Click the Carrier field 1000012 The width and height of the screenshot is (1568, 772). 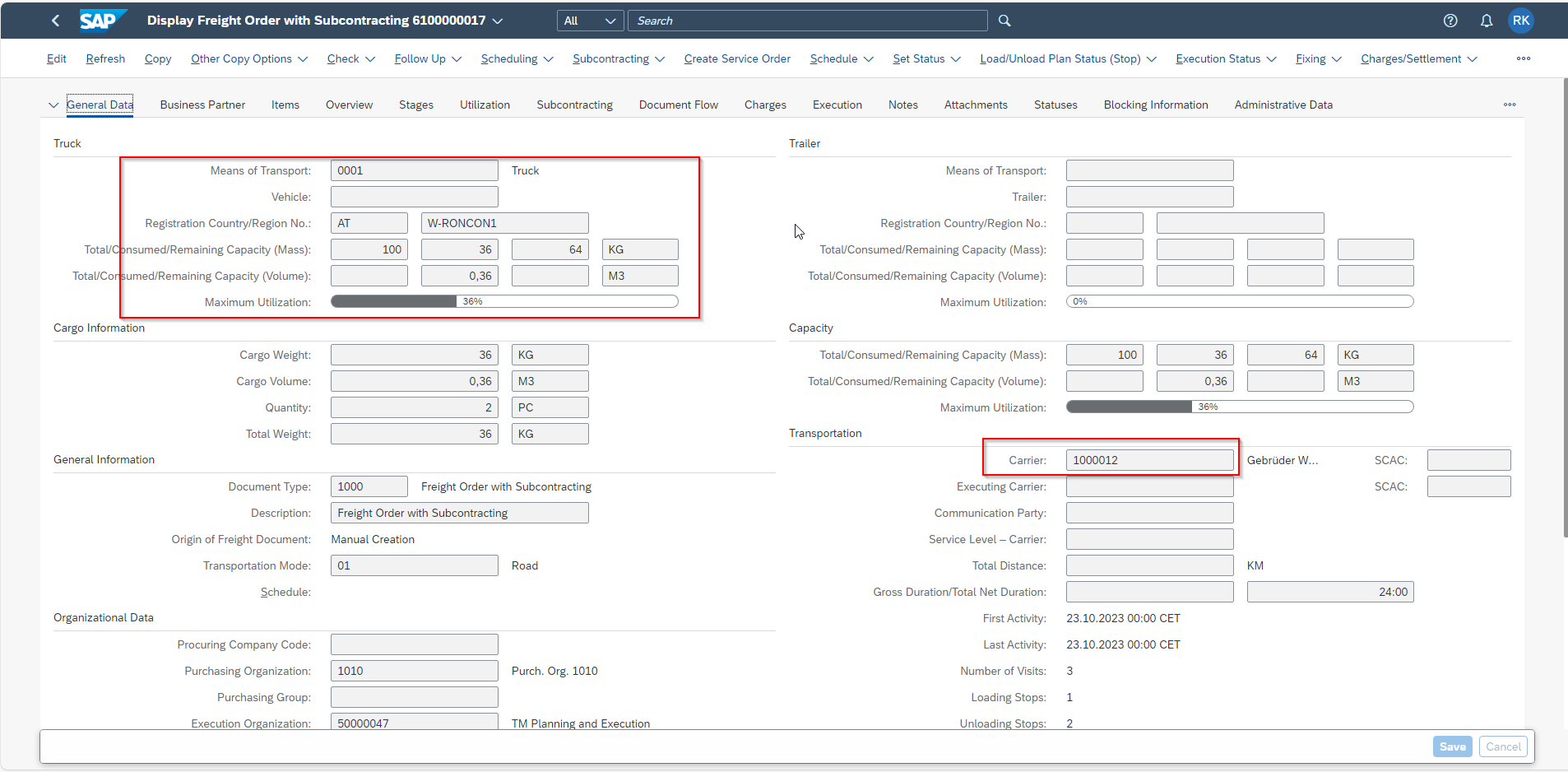tap(1149, 460)
